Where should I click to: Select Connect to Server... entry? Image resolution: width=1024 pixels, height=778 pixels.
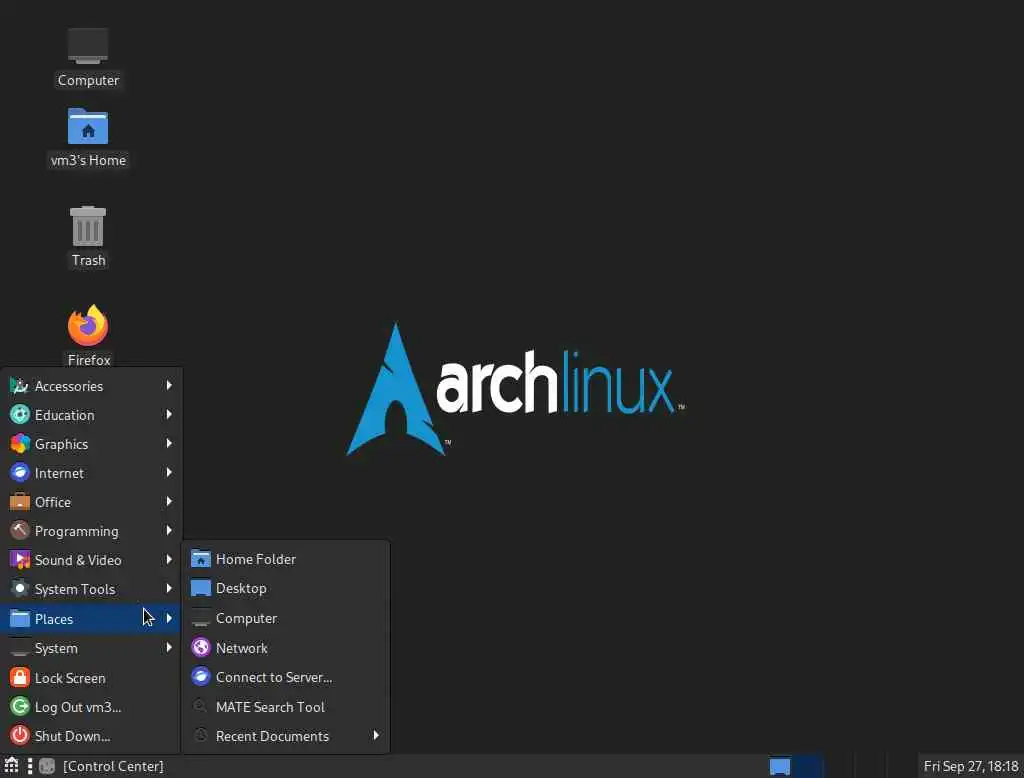[286, 677]
